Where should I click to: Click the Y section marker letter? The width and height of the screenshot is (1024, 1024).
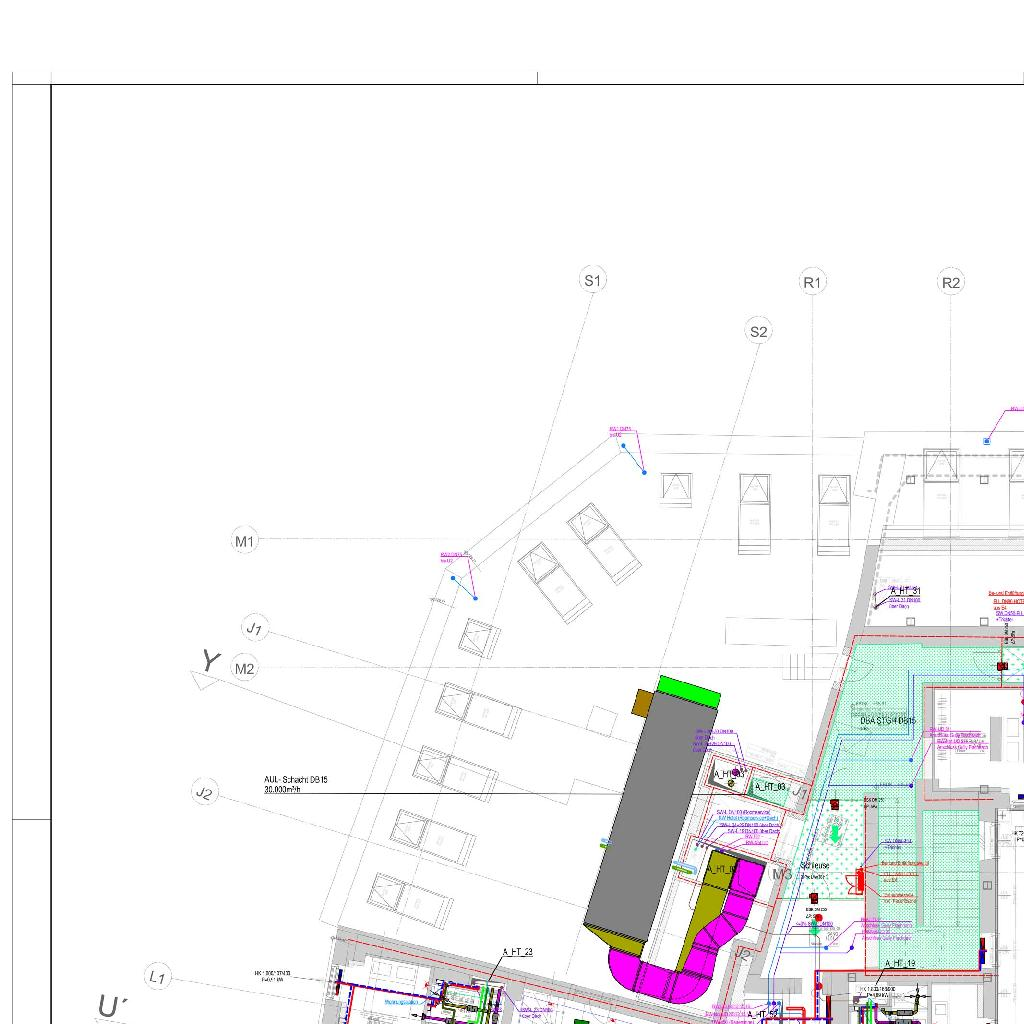(x=210, y=660)
